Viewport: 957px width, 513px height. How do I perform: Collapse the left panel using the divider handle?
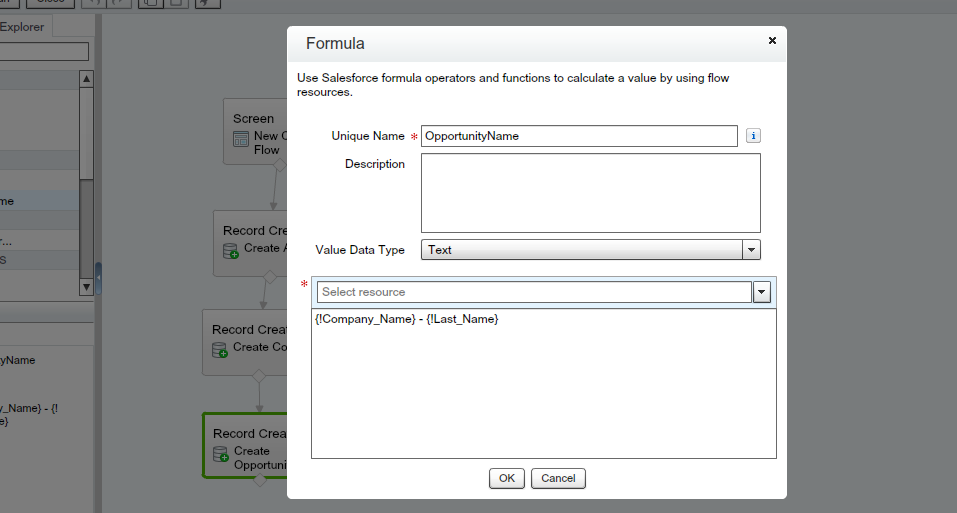pos(98,274)
